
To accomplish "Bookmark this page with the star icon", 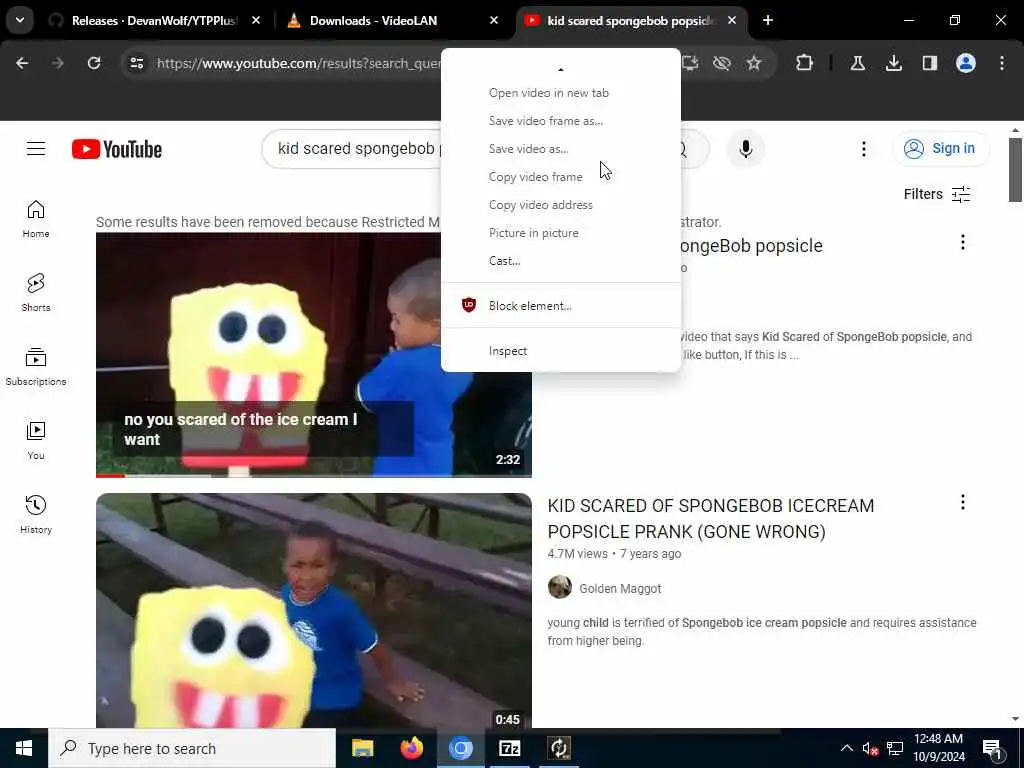I will tap(754, 63).
